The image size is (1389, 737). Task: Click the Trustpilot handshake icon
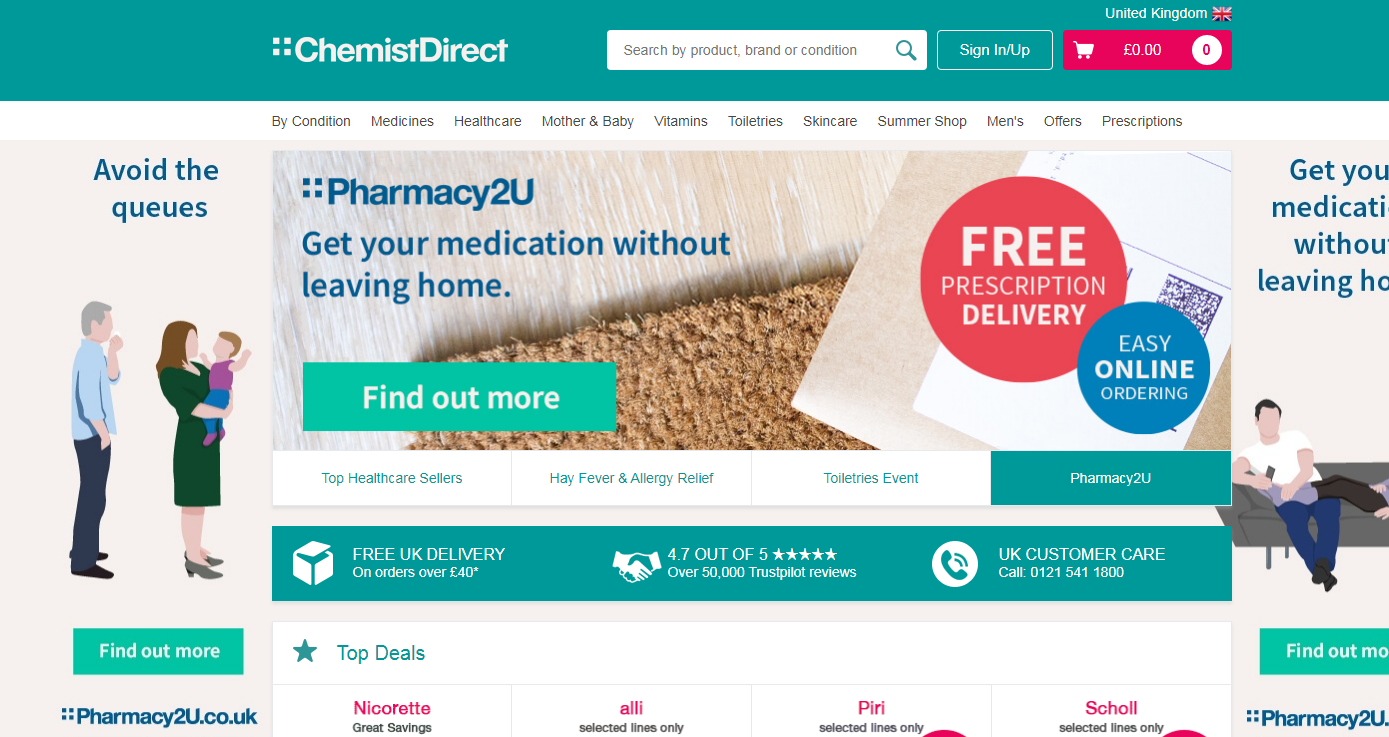[636, 566]
